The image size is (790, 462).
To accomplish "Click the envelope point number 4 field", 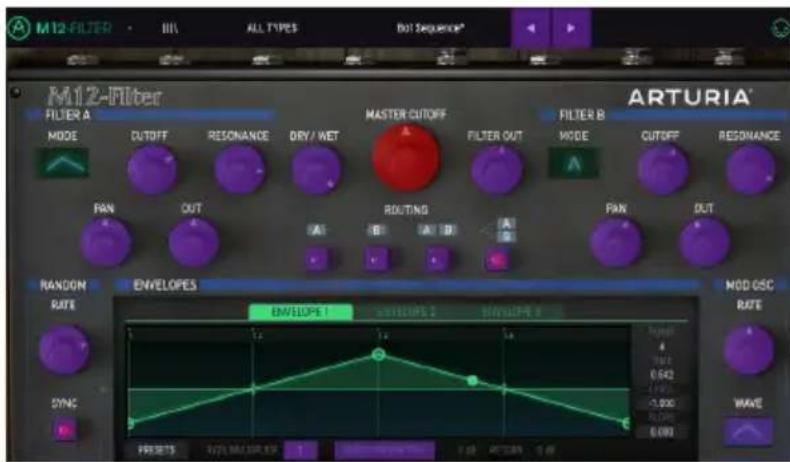I will [x=662, y=347].
